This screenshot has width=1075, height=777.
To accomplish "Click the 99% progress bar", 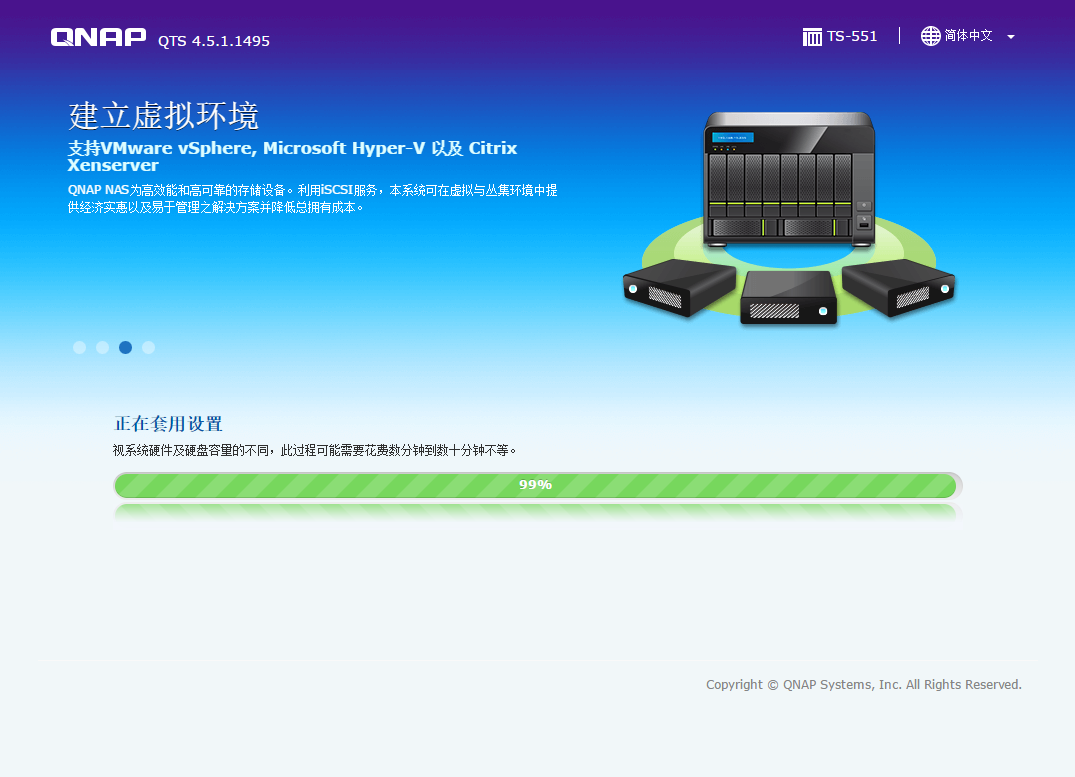I will tap(538, 485).
